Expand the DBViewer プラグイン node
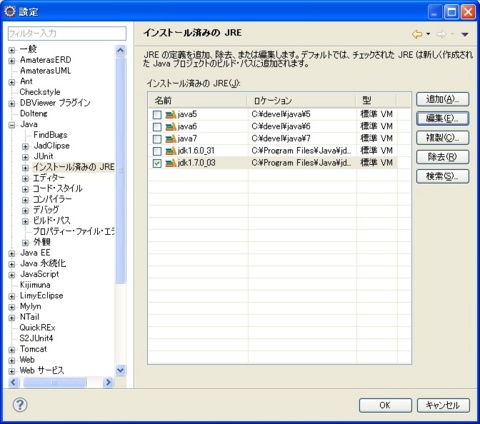The image size is (480, 424). [12, 104]
